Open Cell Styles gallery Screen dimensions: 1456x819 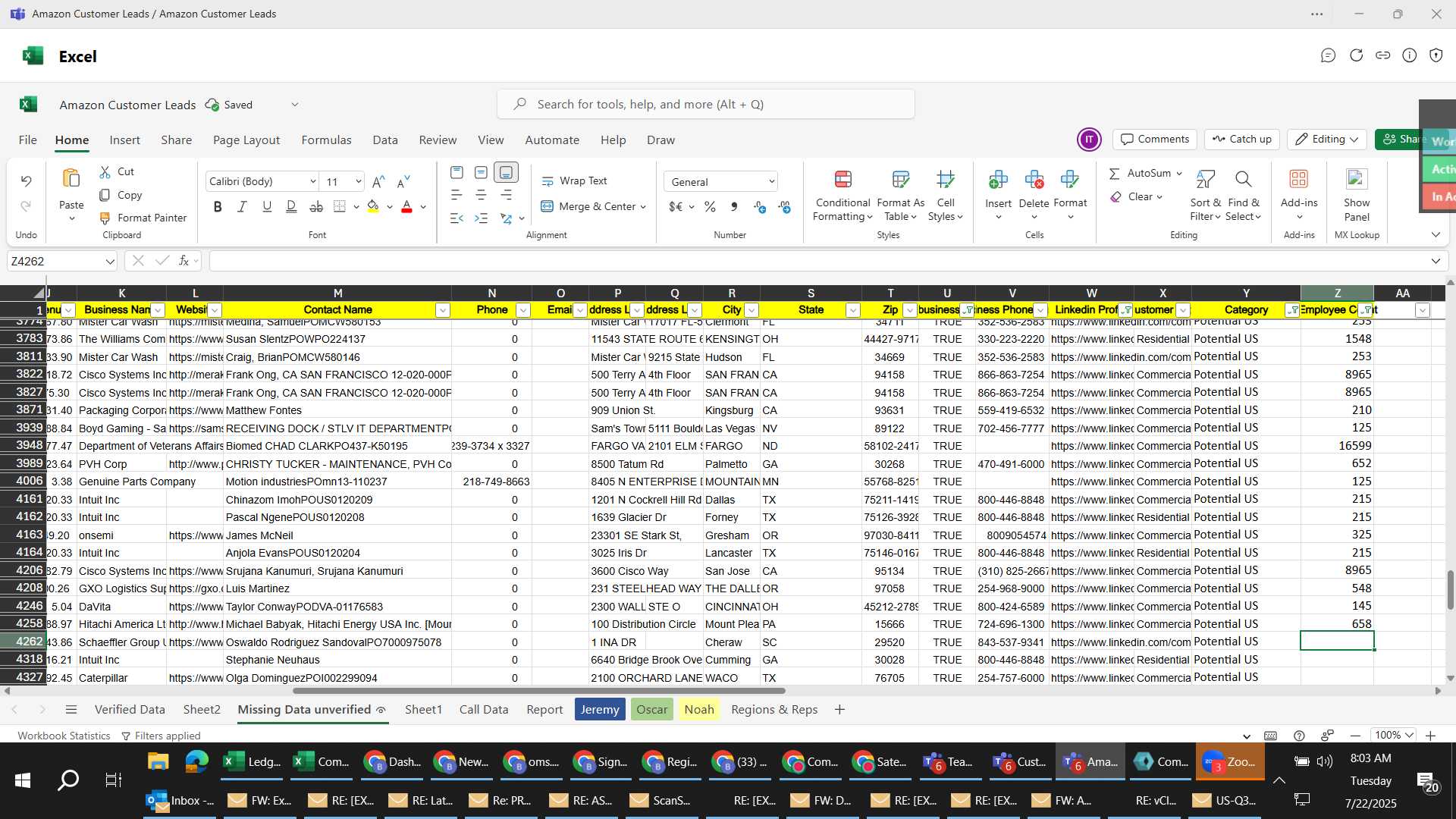coord(945,196)
